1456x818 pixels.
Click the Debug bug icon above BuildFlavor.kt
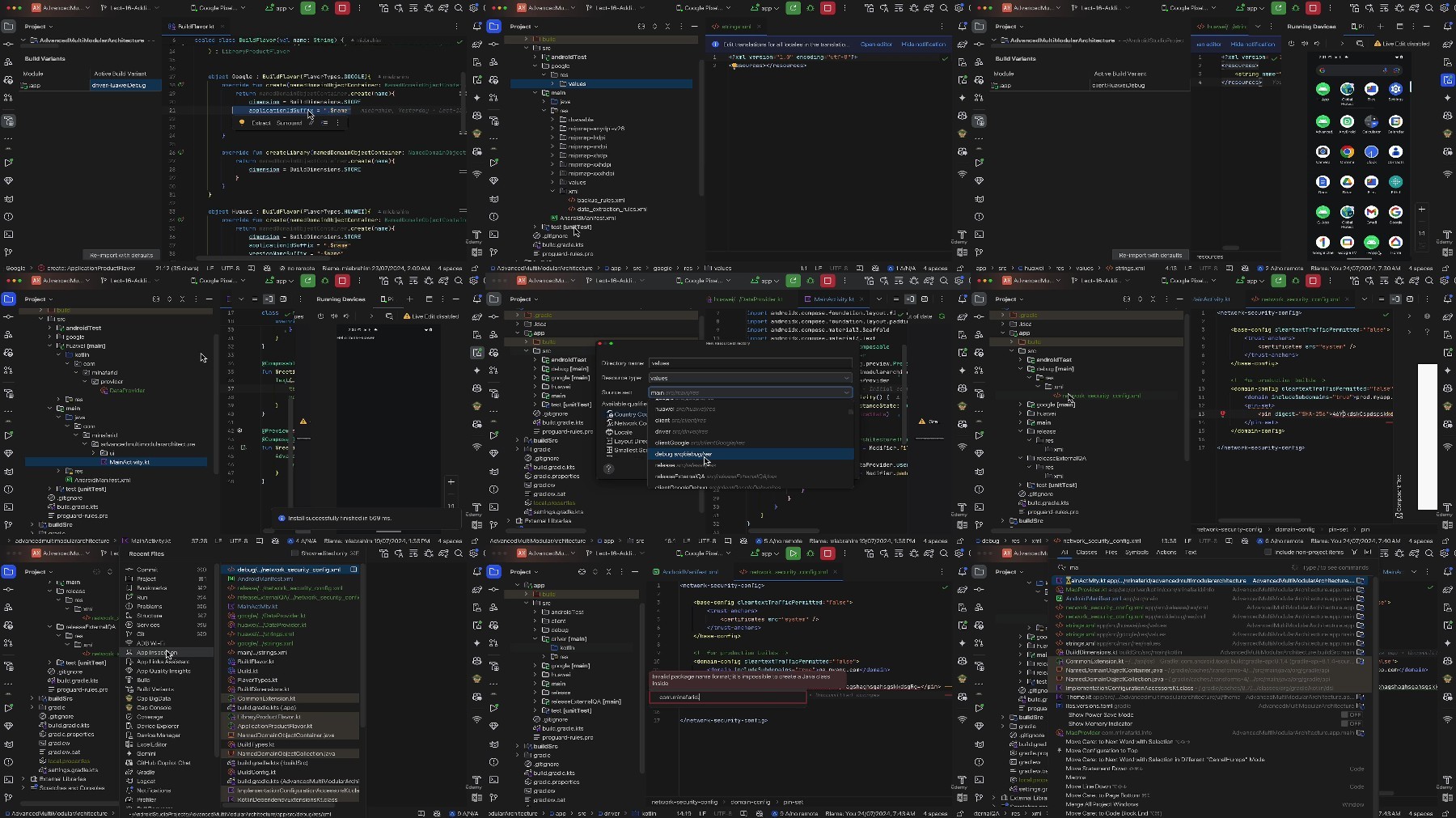(325, 7)
